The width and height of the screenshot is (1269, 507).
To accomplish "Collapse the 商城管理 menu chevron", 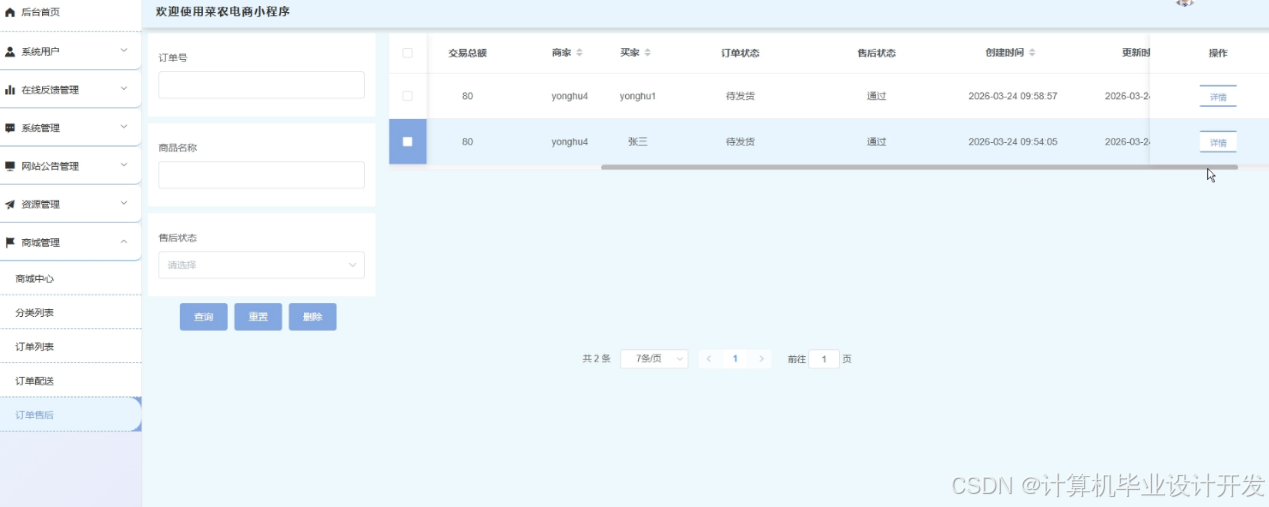I will tap(124, 242).
